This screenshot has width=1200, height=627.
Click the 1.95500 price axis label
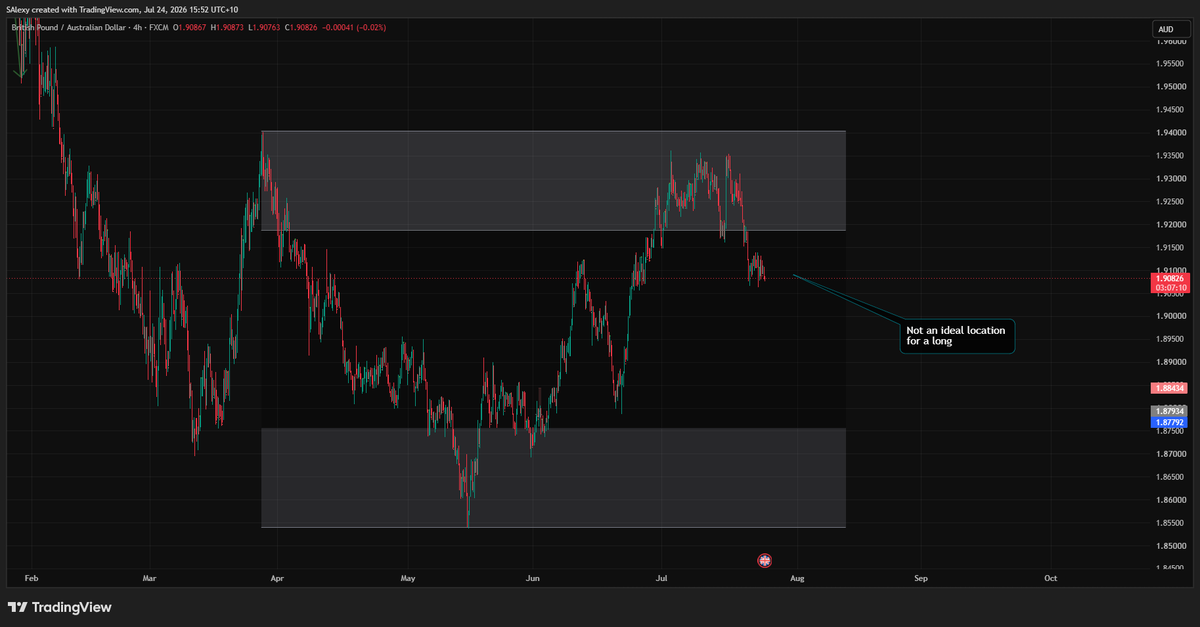pos(1169,64)
